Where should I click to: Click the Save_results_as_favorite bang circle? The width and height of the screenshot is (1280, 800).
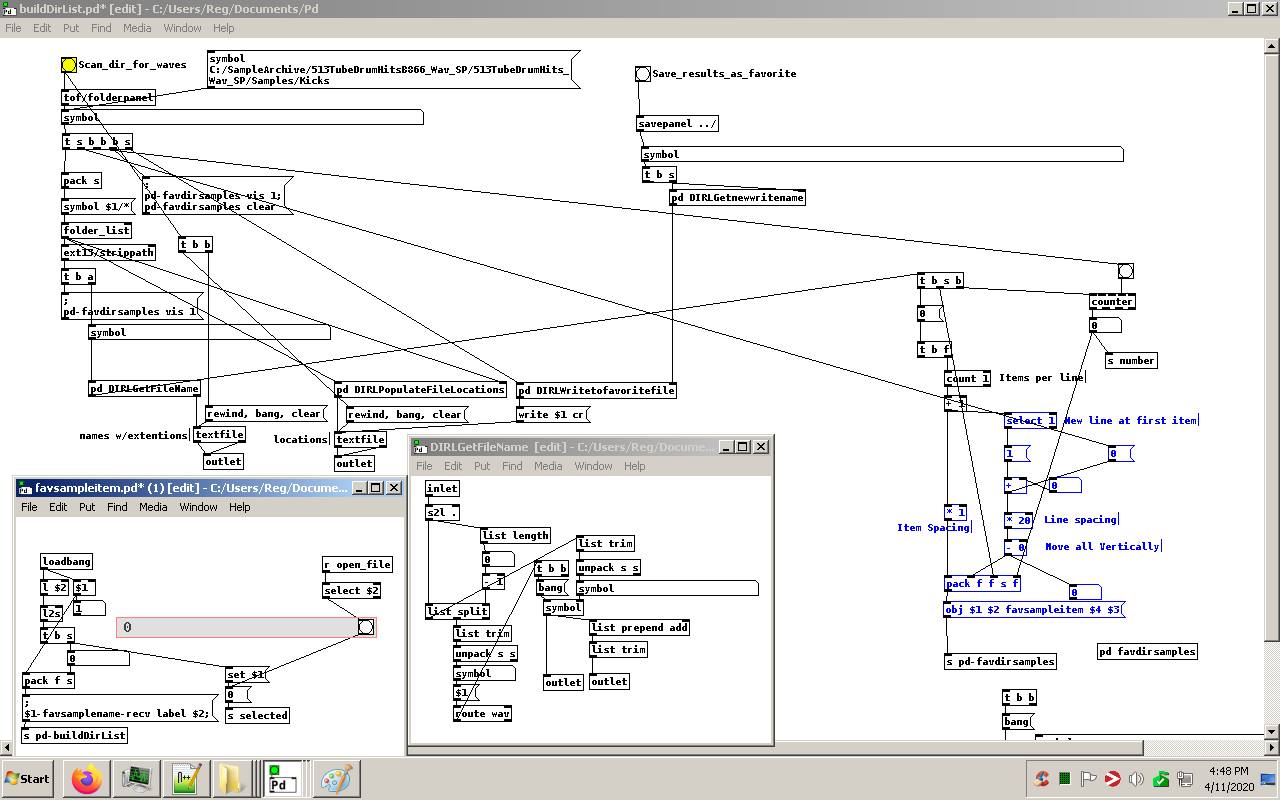[x=643, y=74]
